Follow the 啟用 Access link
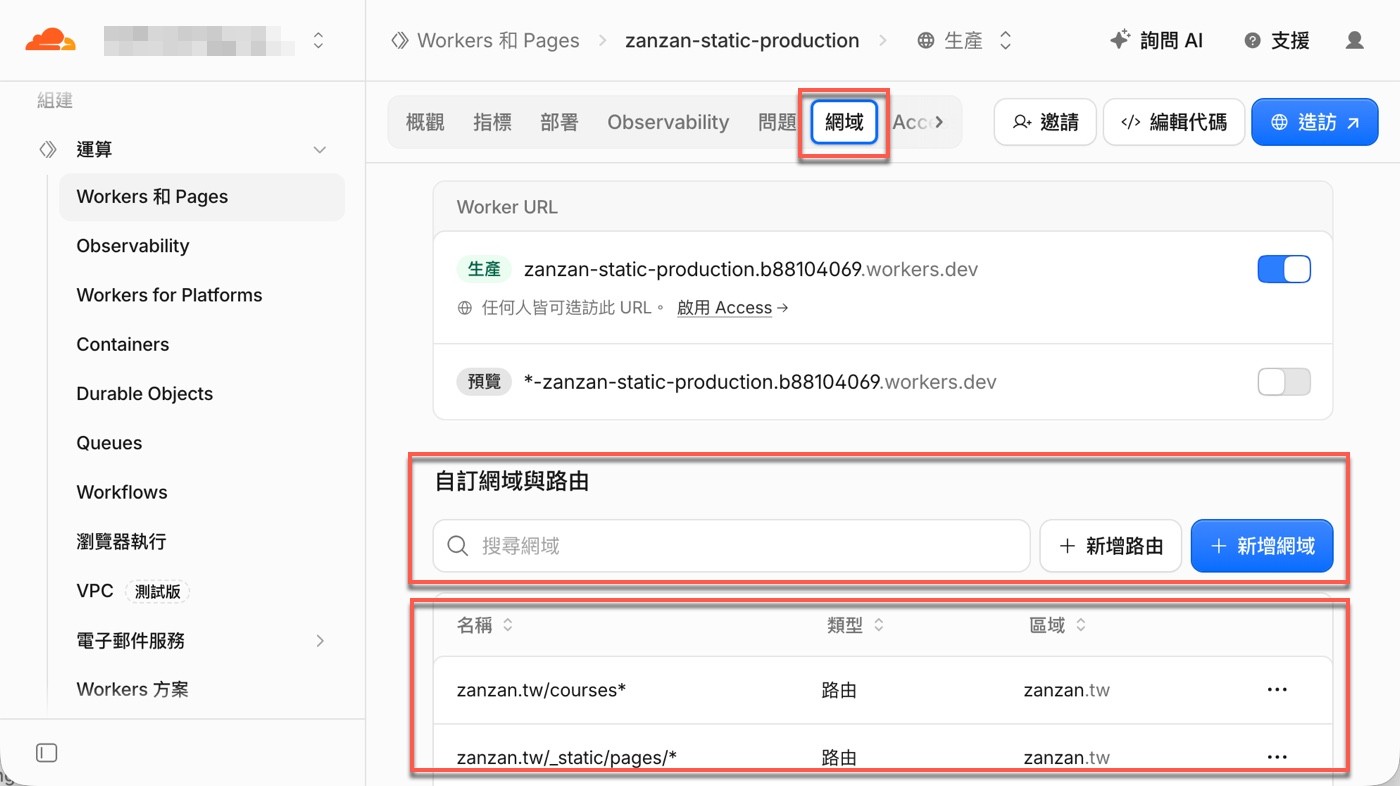 [732, 308]
